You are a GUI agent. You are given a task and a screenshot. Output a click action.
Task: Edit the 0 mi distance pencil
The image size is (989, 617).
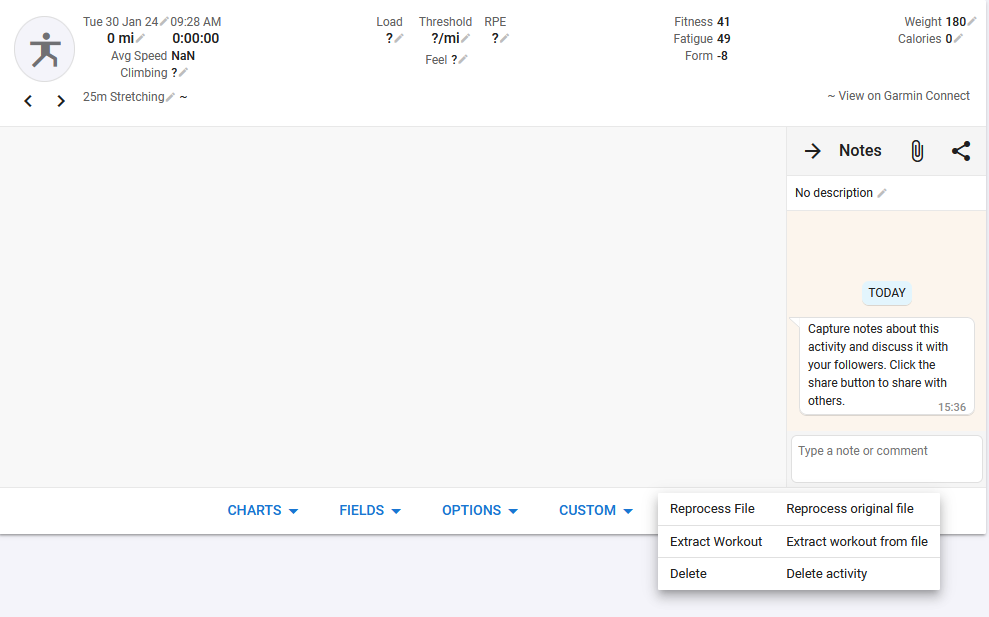(140, 38)
